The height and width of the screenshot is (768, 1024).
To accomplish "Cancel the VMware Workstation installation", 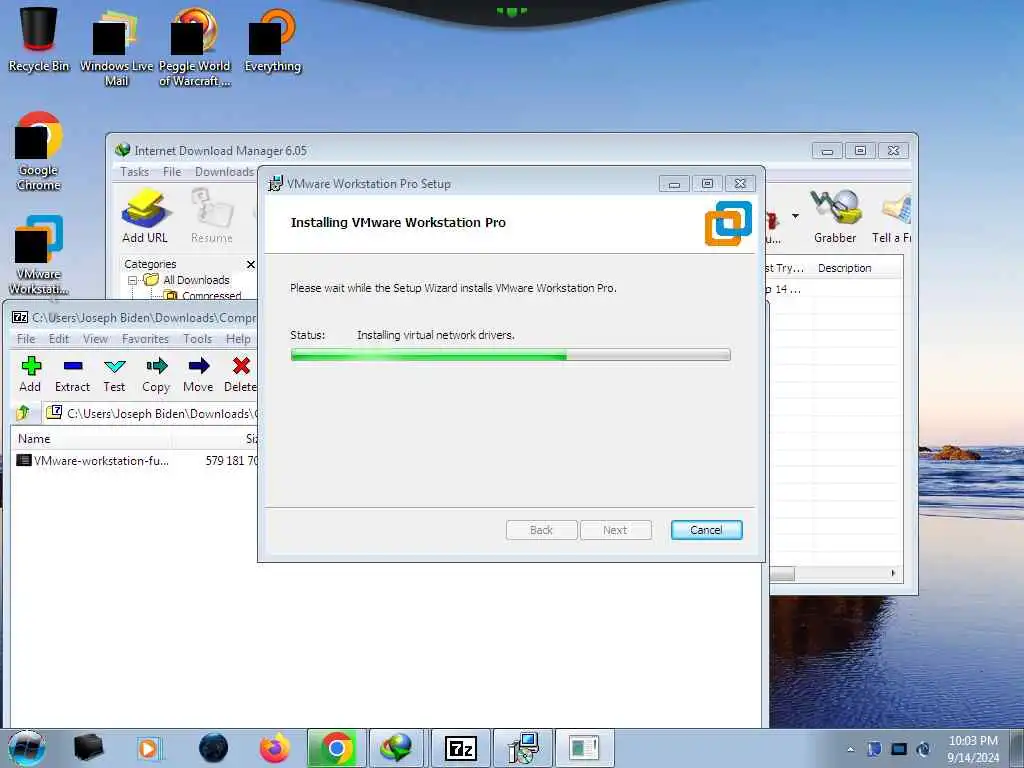I will (707, 530).
